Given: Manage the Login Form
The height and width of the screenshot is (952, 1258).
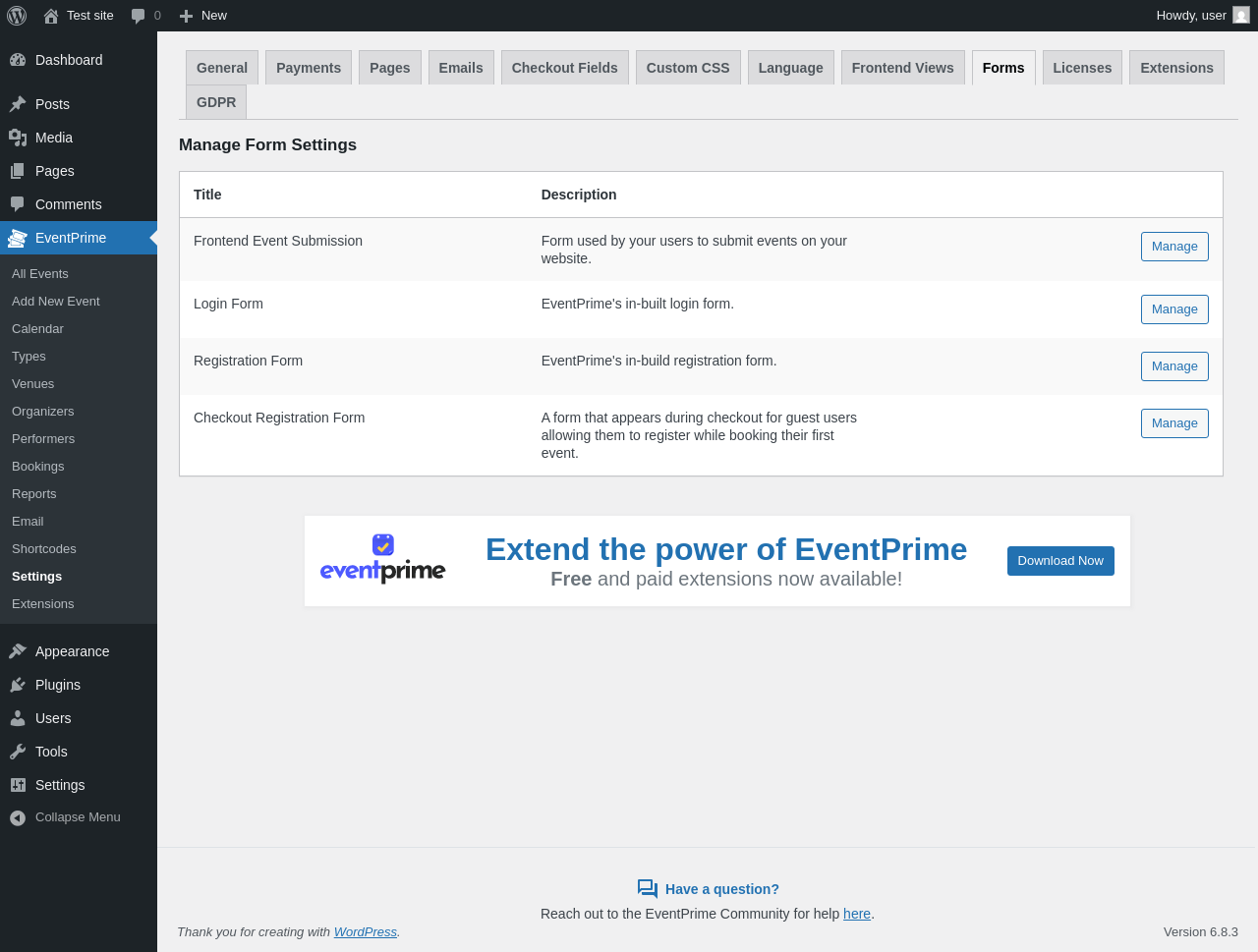Looking at the screenshot, I should [x=1174, y=309].
